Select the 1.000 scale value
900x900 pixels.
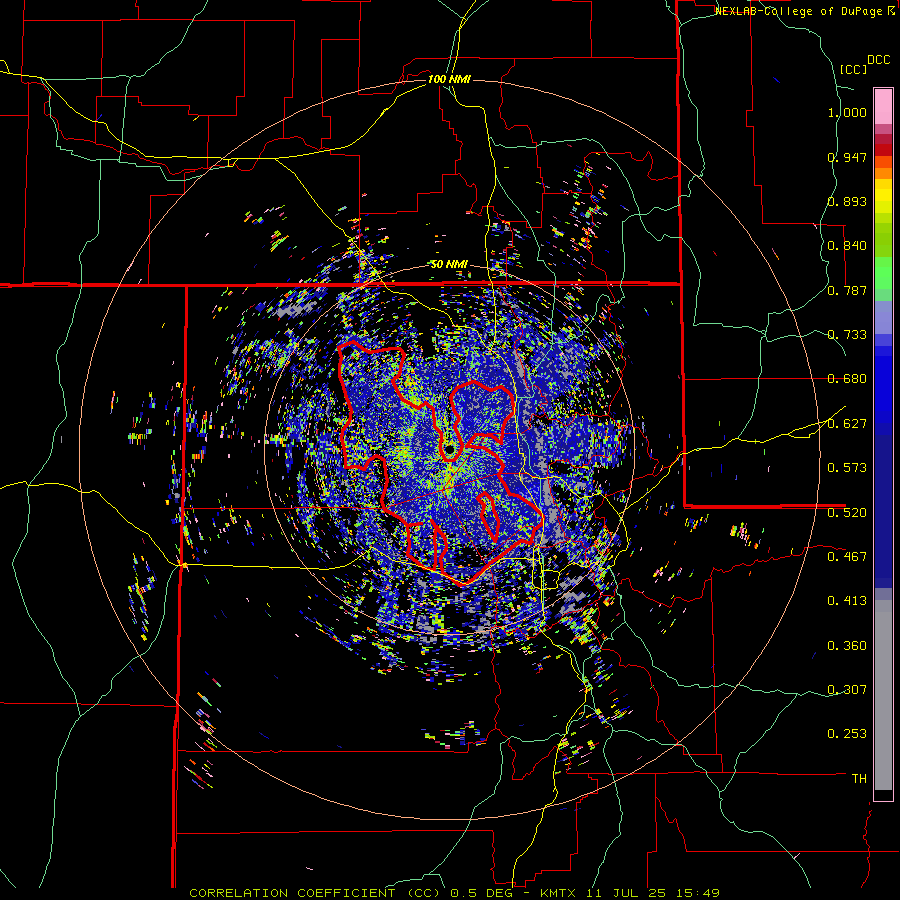click(847, 112)
